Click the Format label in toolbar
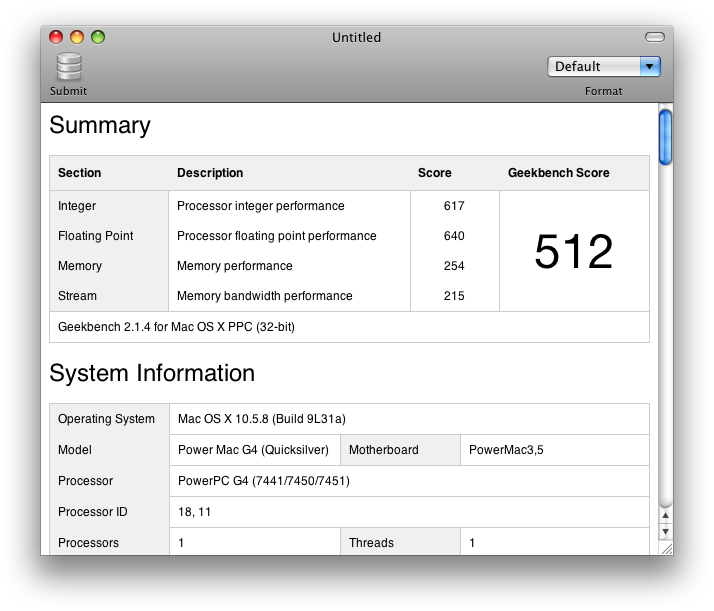This screenshot has height=611, width=714. (603, 92)
